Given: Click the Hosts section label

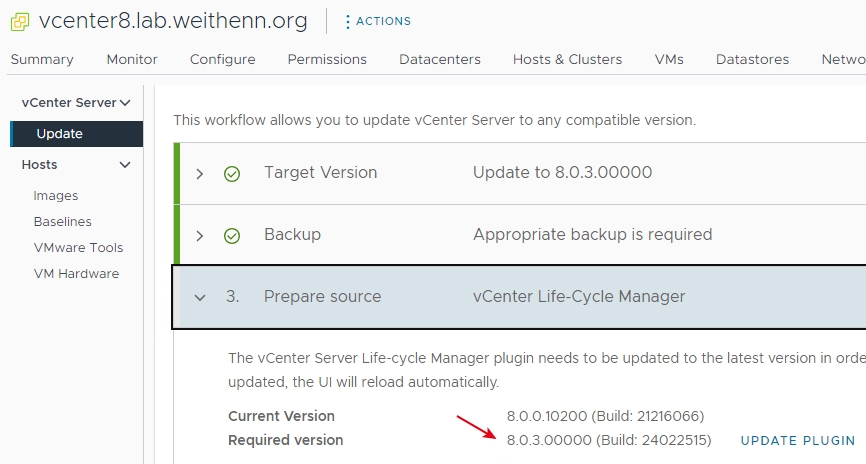Looking at the screenshot, I should tap(39, 165).
